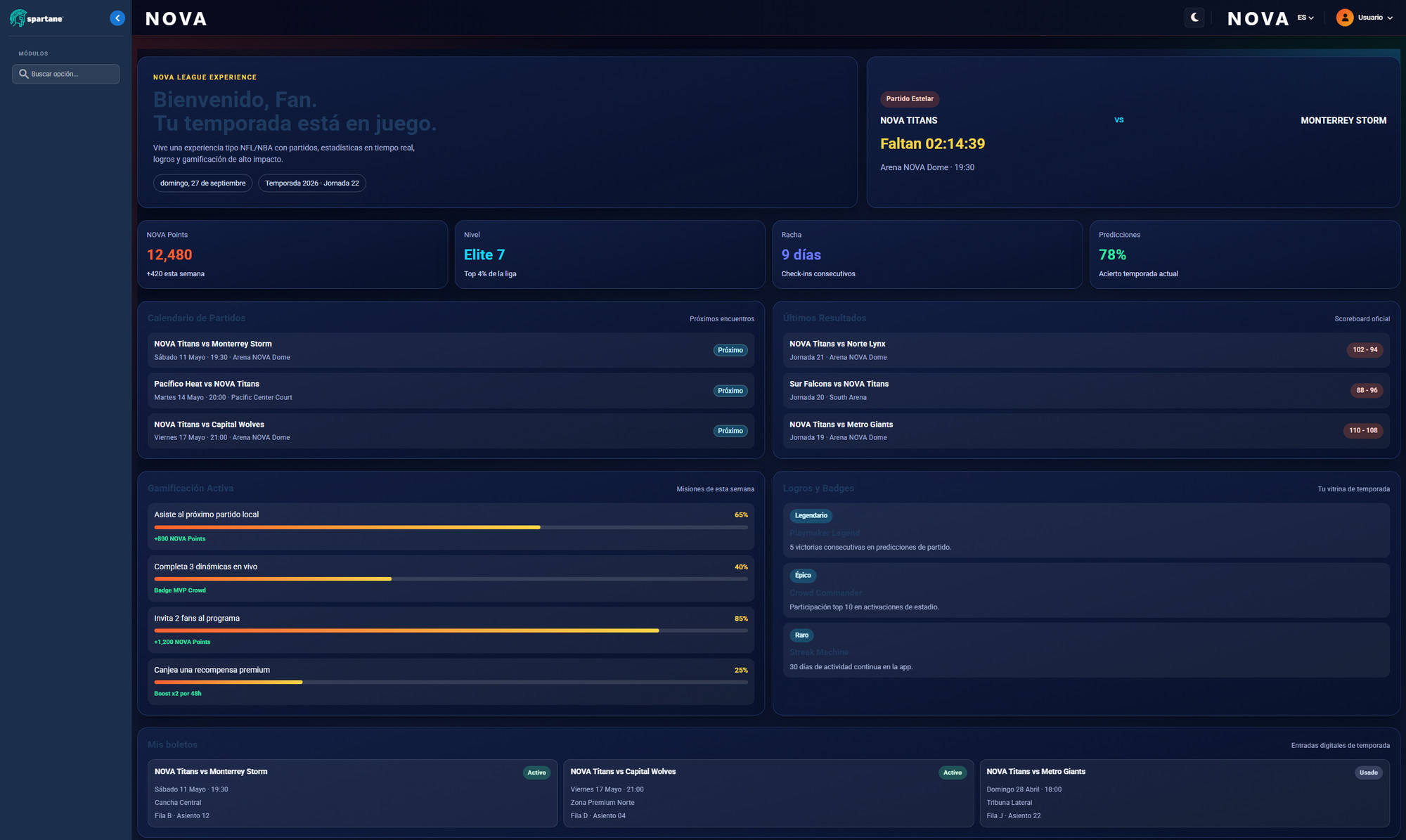The width and height of the screenshot is (1406, 840).
Task: Click the domingo, 27 de septiembre pill
Action: point(202,183)
